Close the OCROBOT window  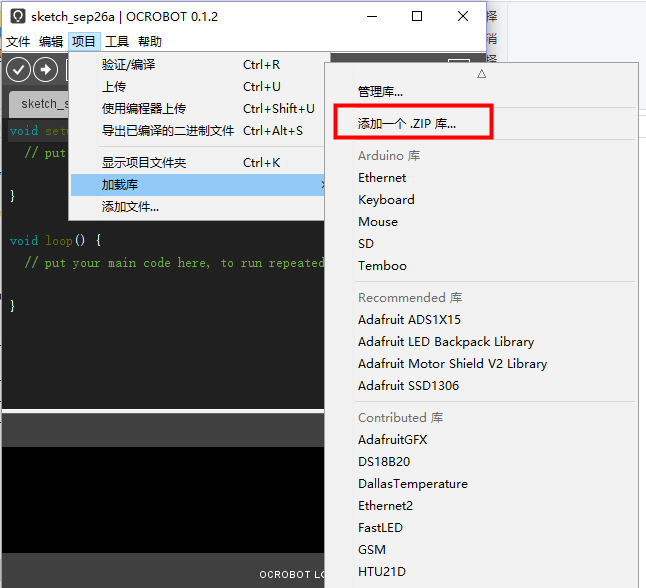click(463, 16)
